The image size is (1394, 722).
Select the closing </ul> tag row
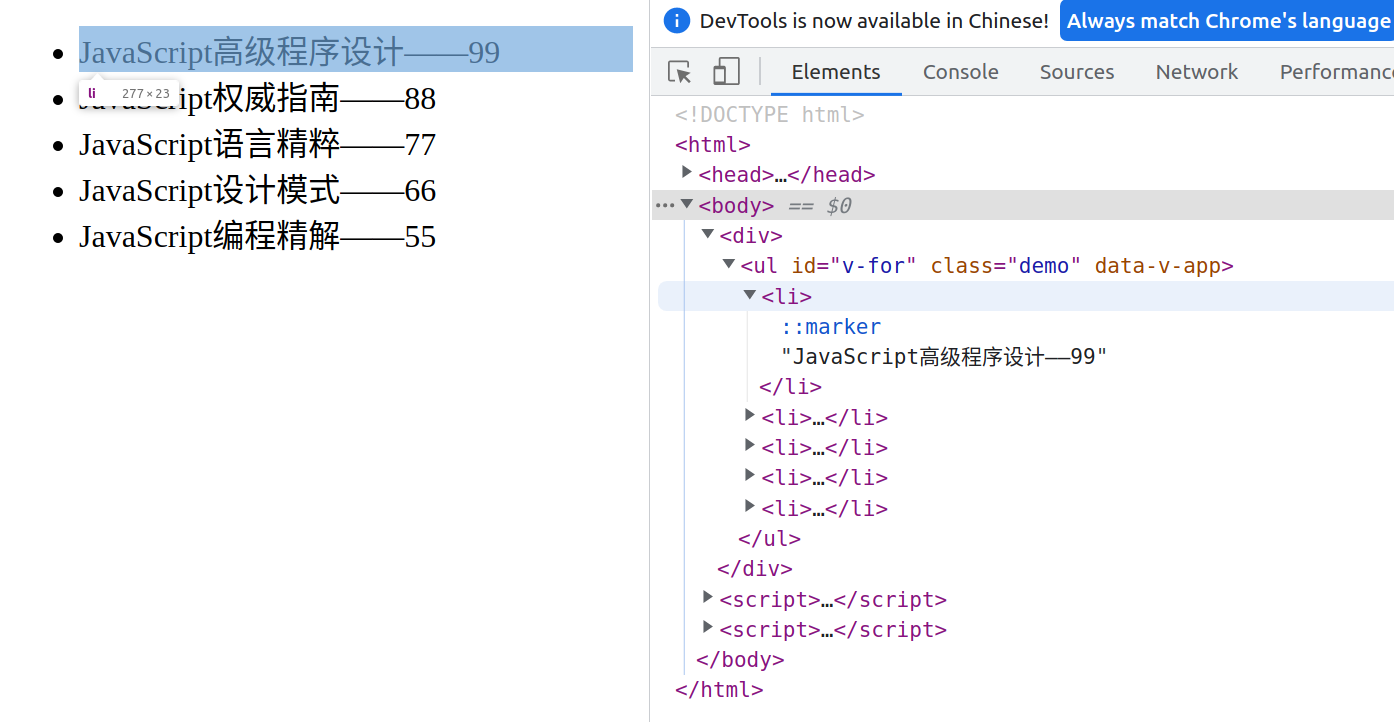coord(769,539)
